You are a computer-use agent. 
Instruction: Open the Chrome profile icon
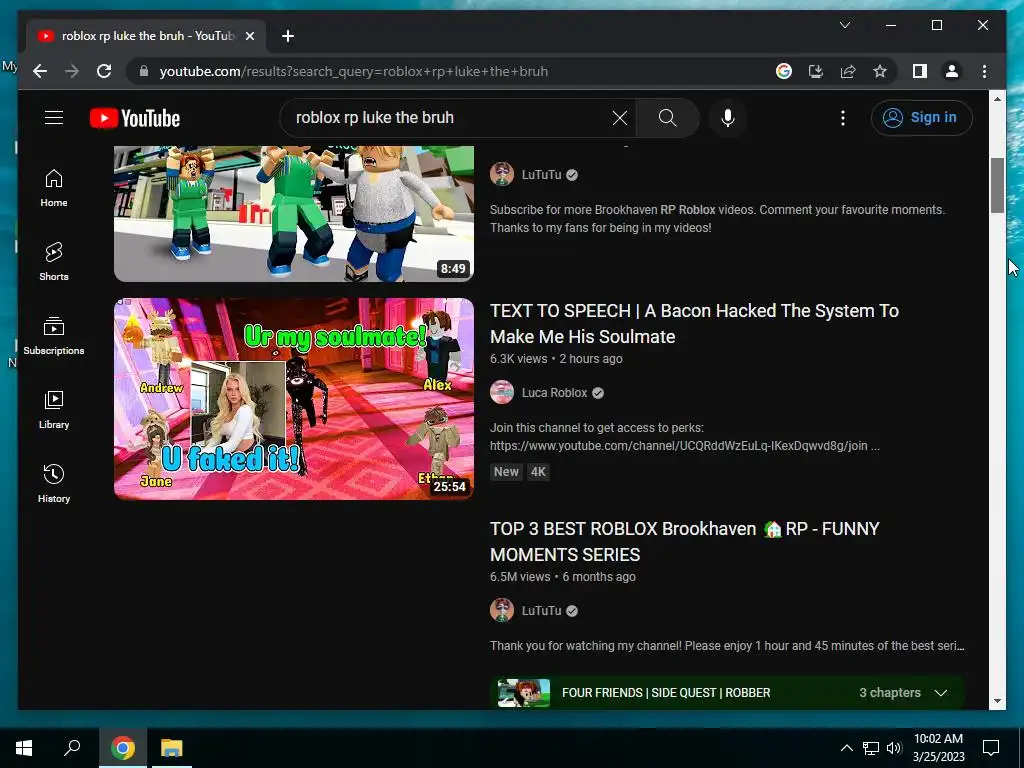click(x=952, y=71)
